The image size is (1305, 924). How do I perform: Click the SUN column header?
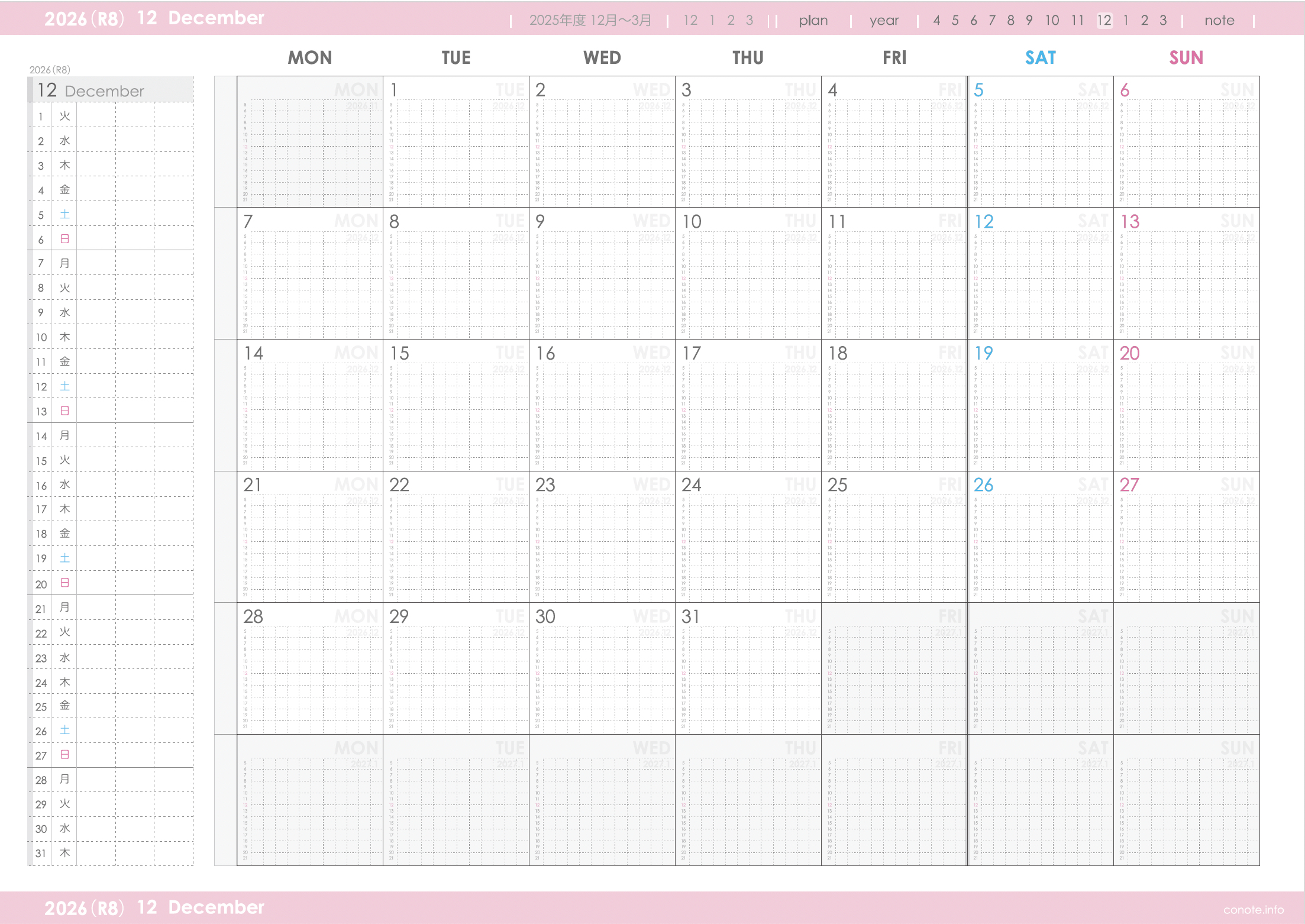point(1186,58)
